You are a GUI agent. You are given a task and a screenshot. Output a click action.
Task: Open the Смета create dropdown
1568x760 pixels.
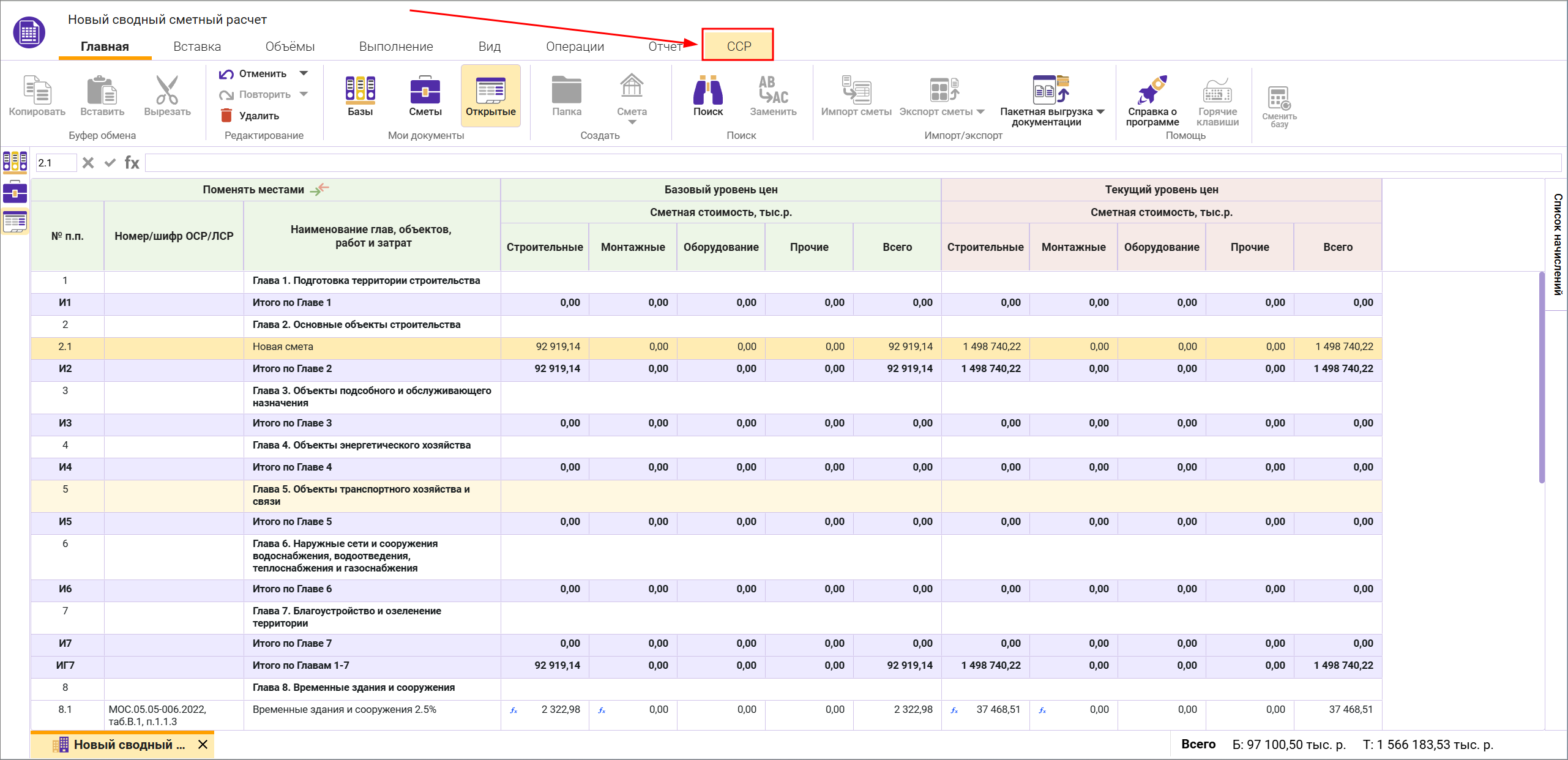click(632, 122)
